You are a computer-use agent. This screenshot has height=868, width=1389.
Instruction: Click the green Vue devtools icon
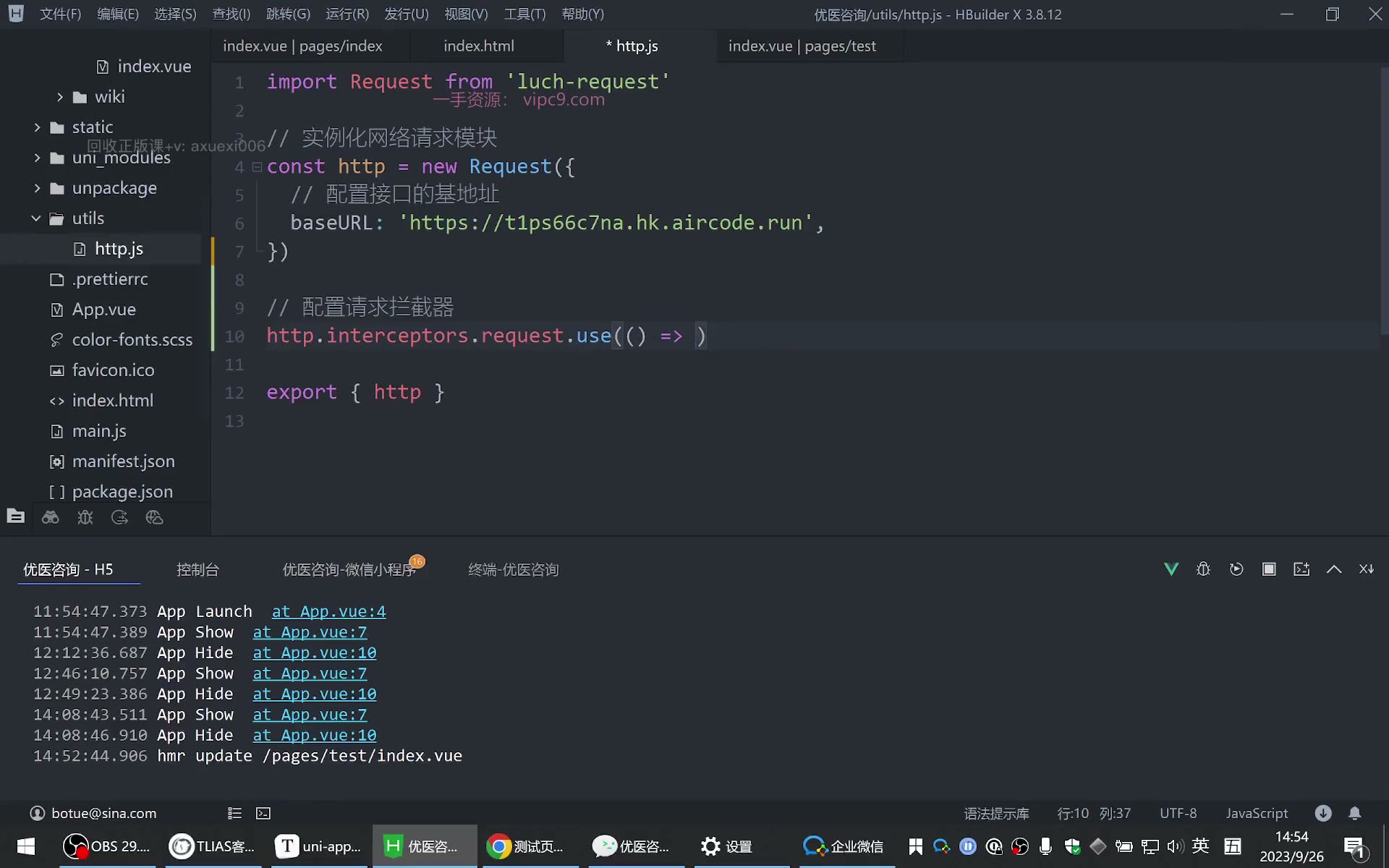[1171, 569]
